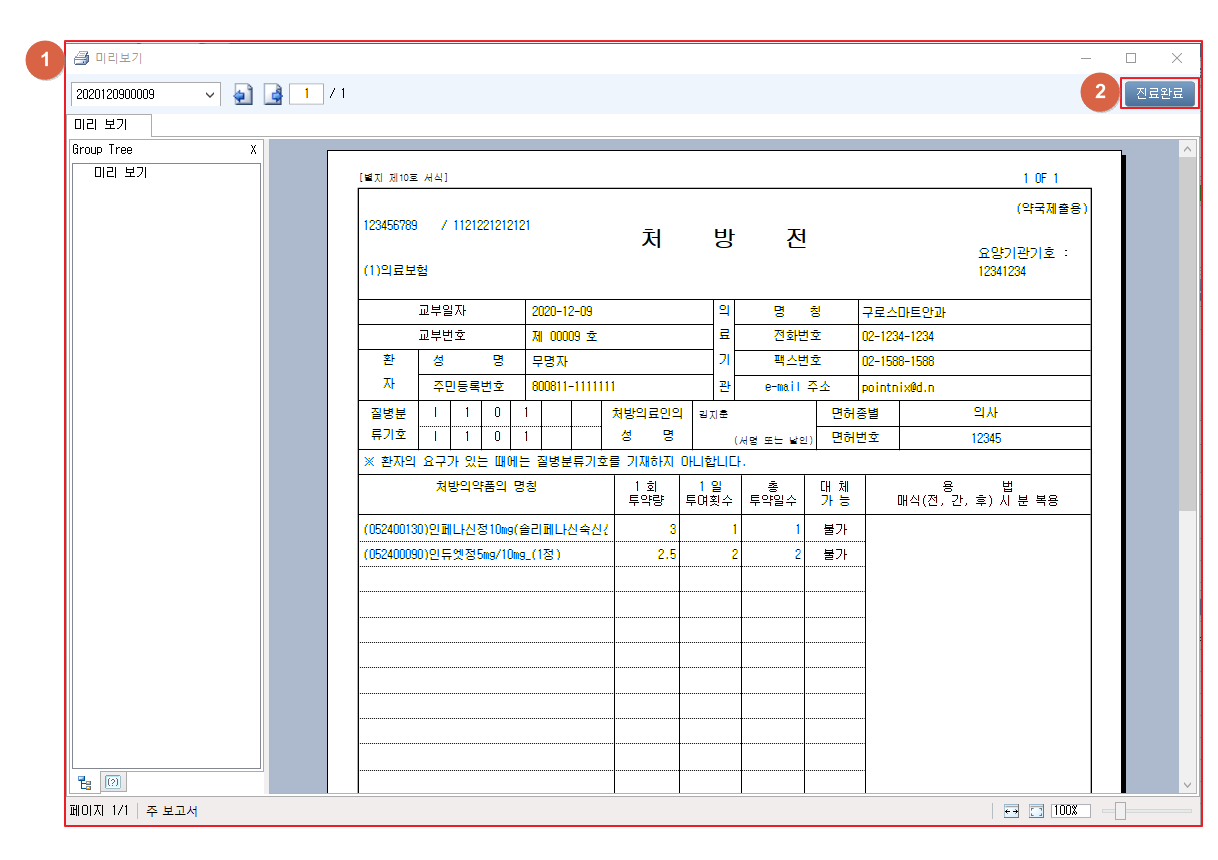Click the 처방전 title in the document
This screenshot has height=860, width=1218.
pyautogui.click(x=723, y=239)
